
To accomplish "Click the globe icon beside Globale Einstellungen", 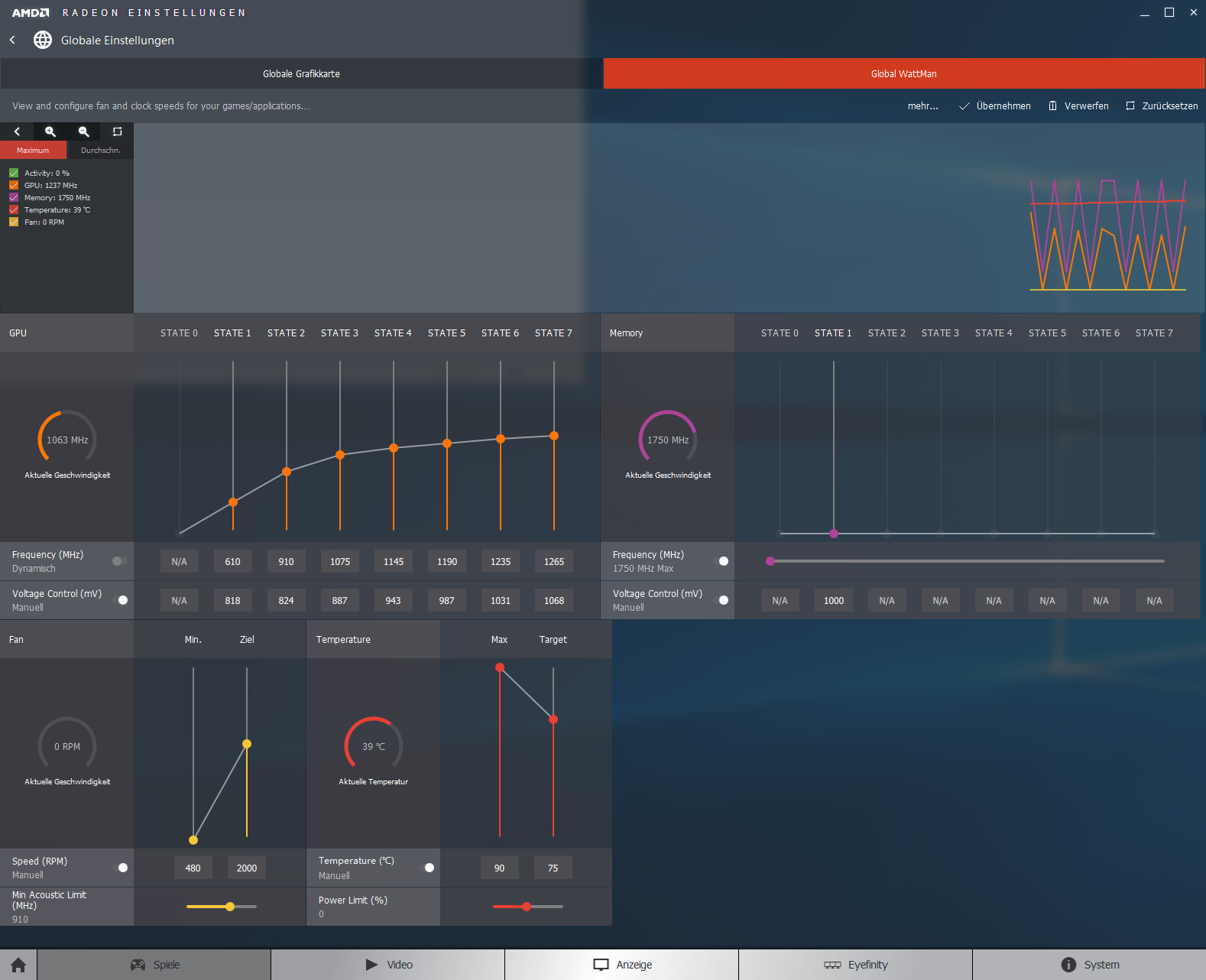I will (x=43, y=40).
